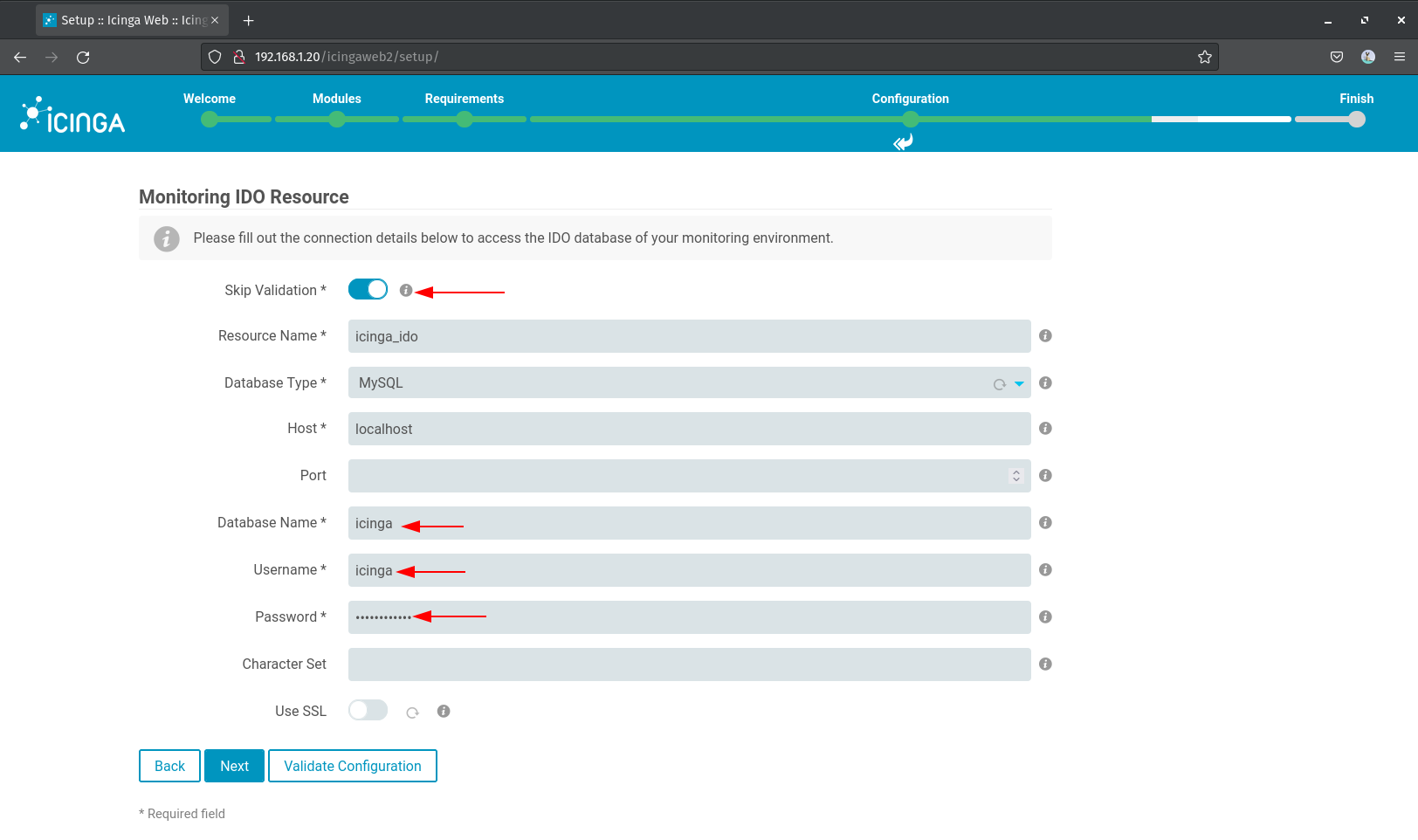Click the Back button
Screen dimensions: 1418x840
coord(169,766)
